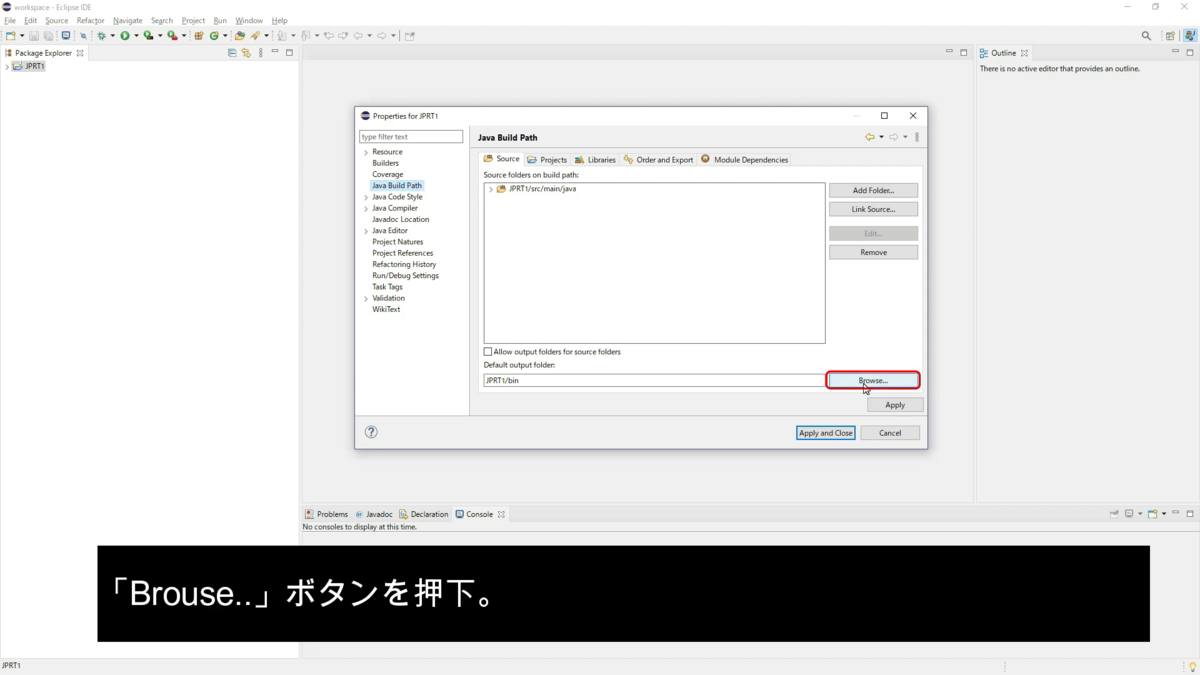Click the Add Folder... button

click(x=873, y=190)
